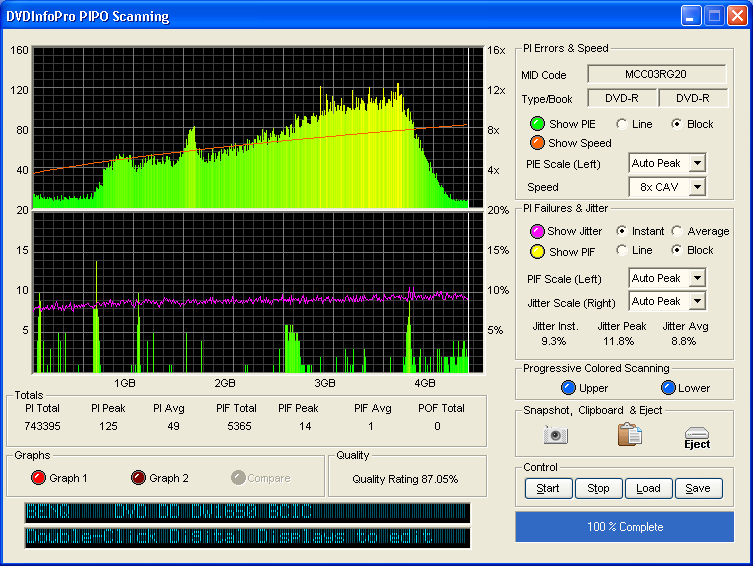
Task: Open the Jitter Scale dropdown
Action: pos(697,301)
